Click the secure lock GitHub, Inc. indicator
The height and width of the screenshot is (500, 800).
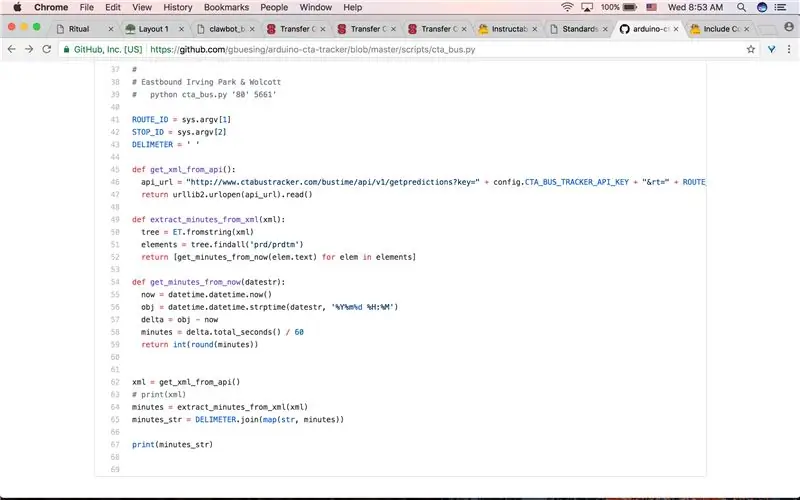pos(103,49)
